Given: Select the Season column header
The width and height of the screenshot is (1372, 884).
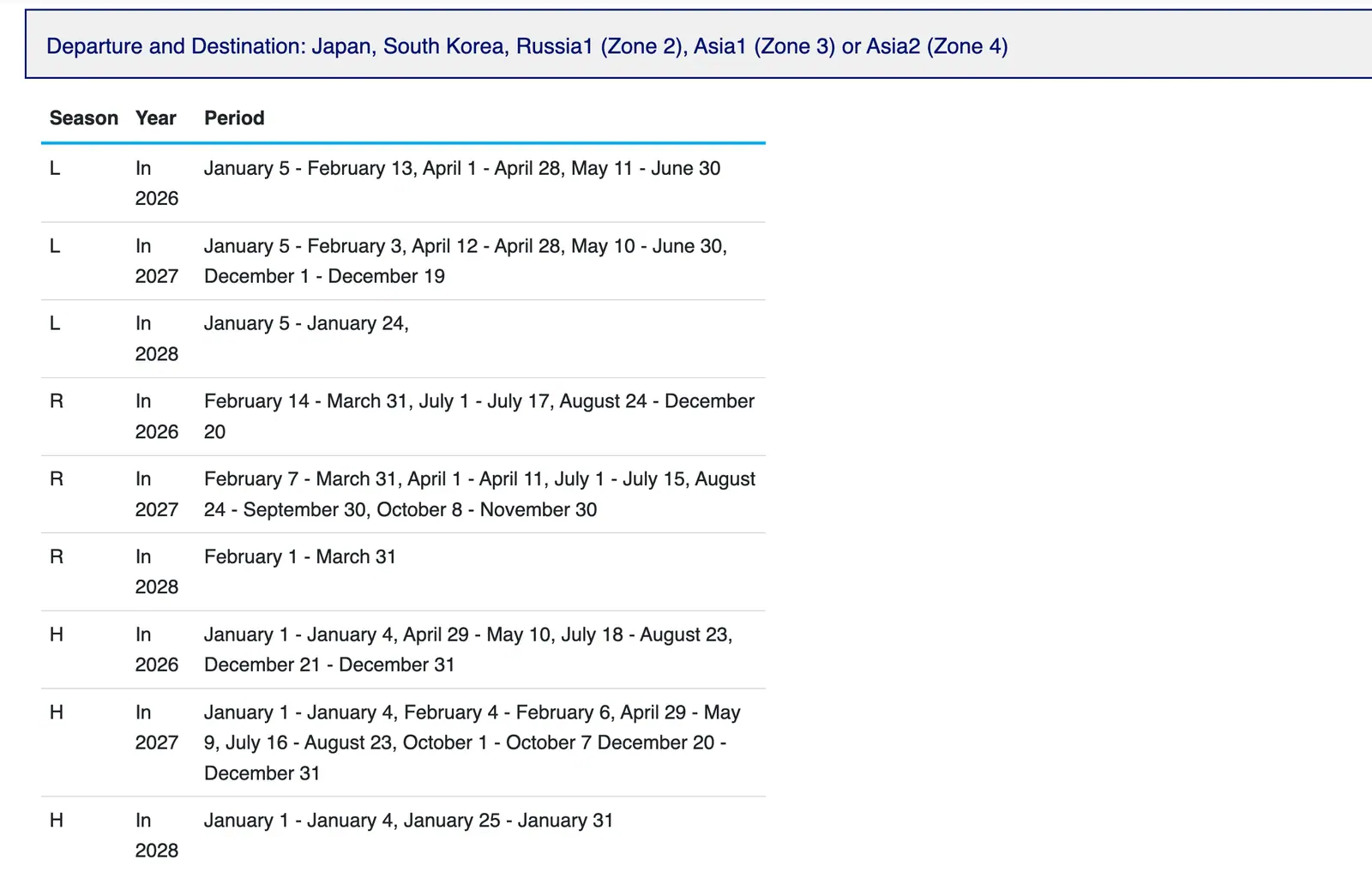Looking at the screenshot, I should click(84, 118).
